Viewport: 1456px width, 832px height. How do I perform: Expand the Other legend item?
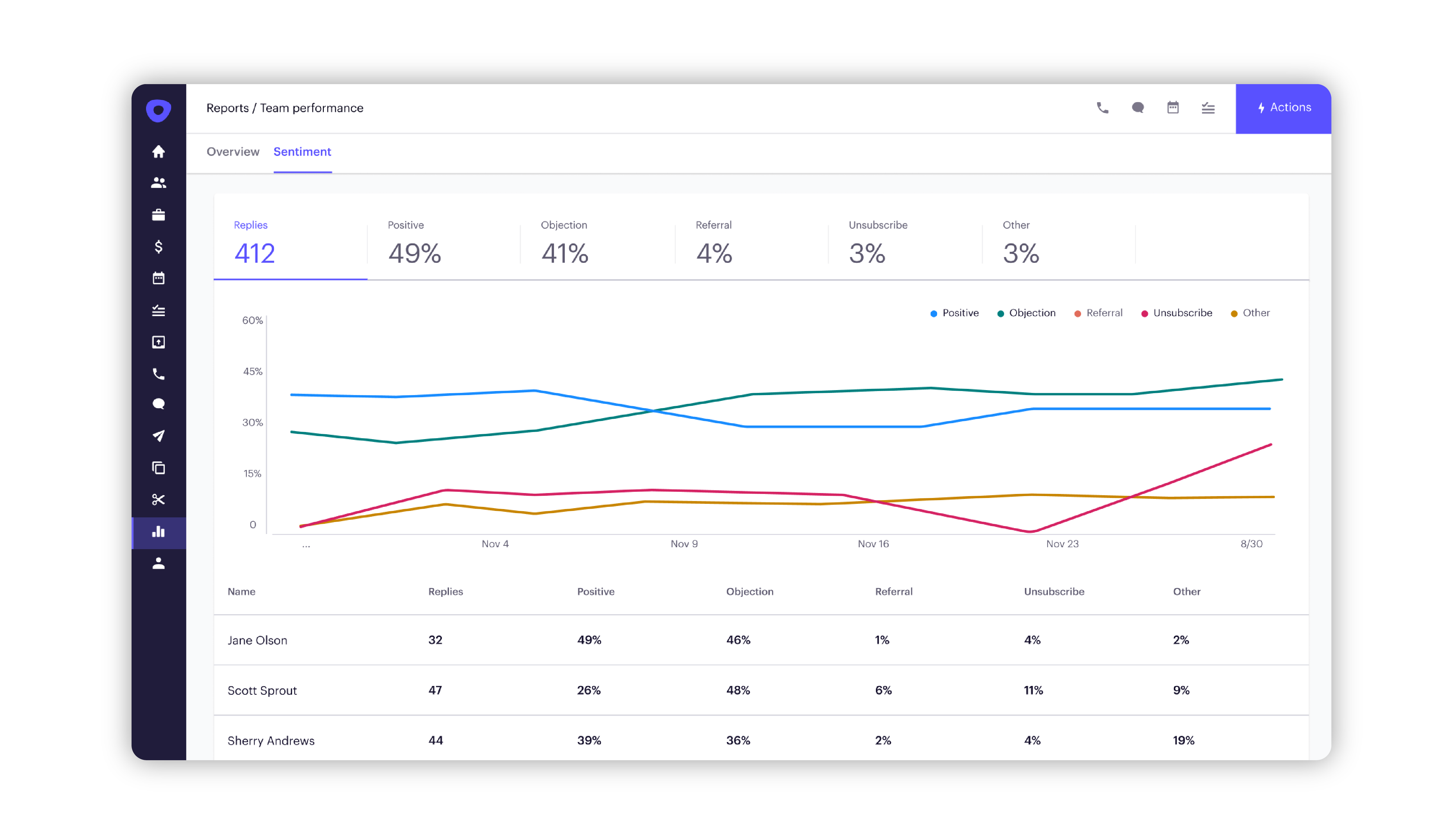tap(1251, 312)
